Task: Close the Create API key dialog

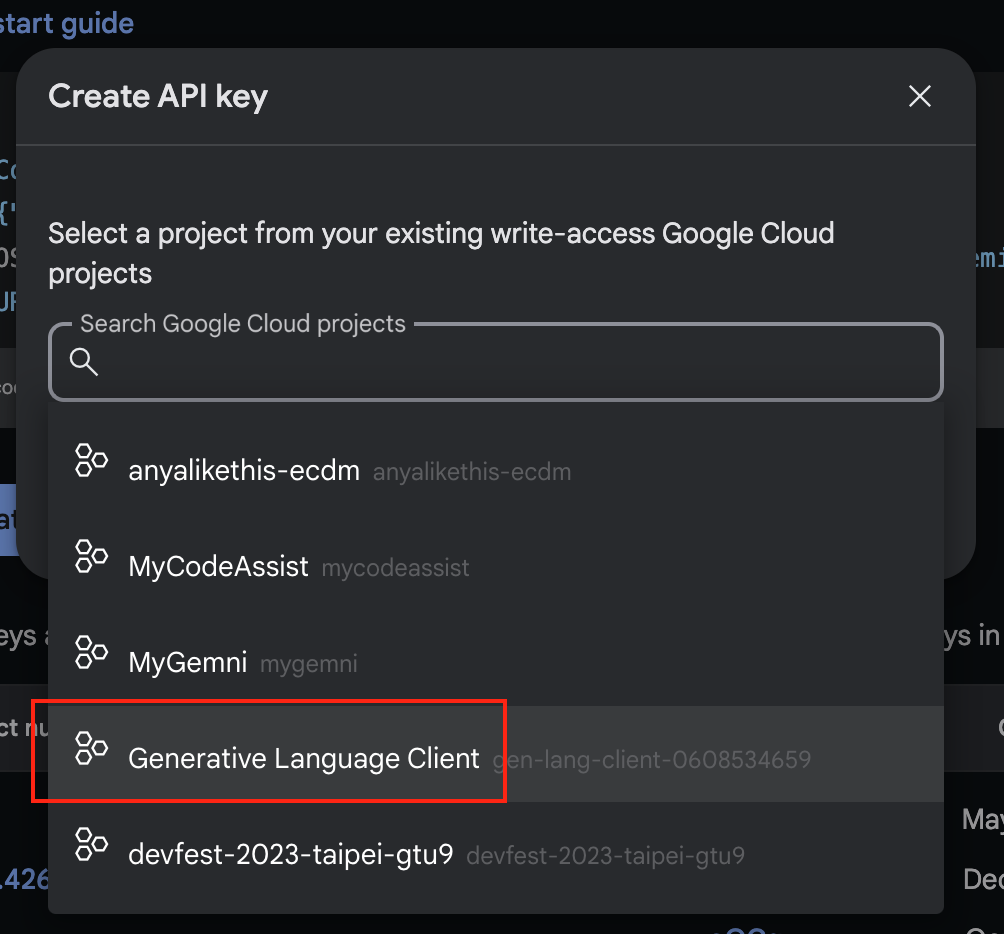Action: (919, 96)
